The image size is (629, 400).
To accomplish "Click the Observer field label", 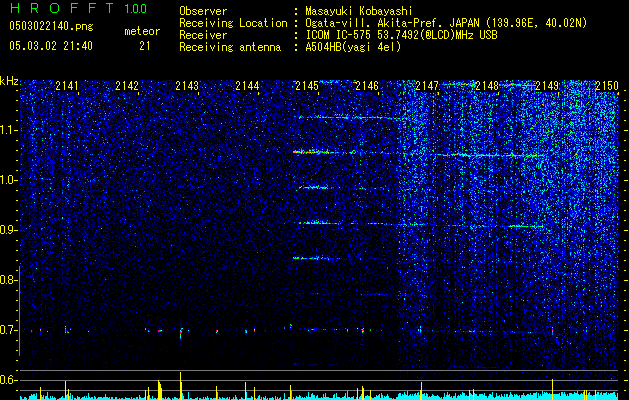I will pos(203,11).
